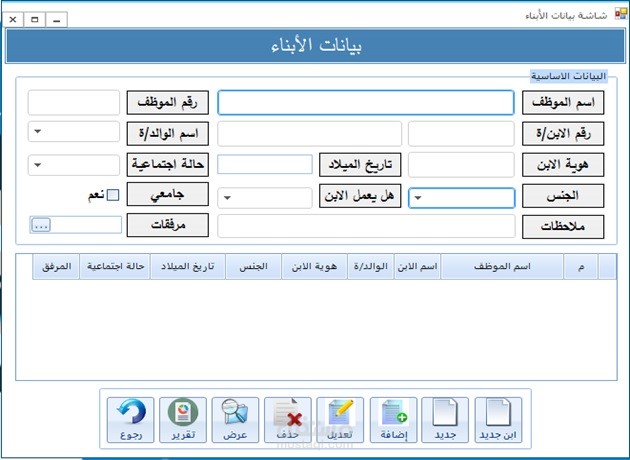Click the رقم الموظف label button
The image size is (630, 460).
[x=168, y=103]
